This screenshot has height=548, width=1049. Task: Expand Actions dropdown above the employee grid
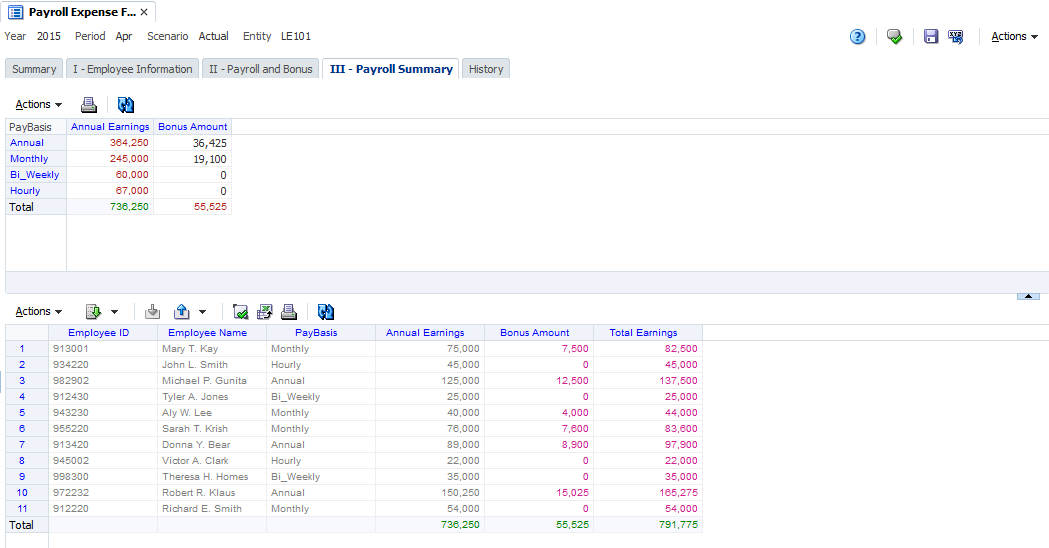click(x=39, y=312)
